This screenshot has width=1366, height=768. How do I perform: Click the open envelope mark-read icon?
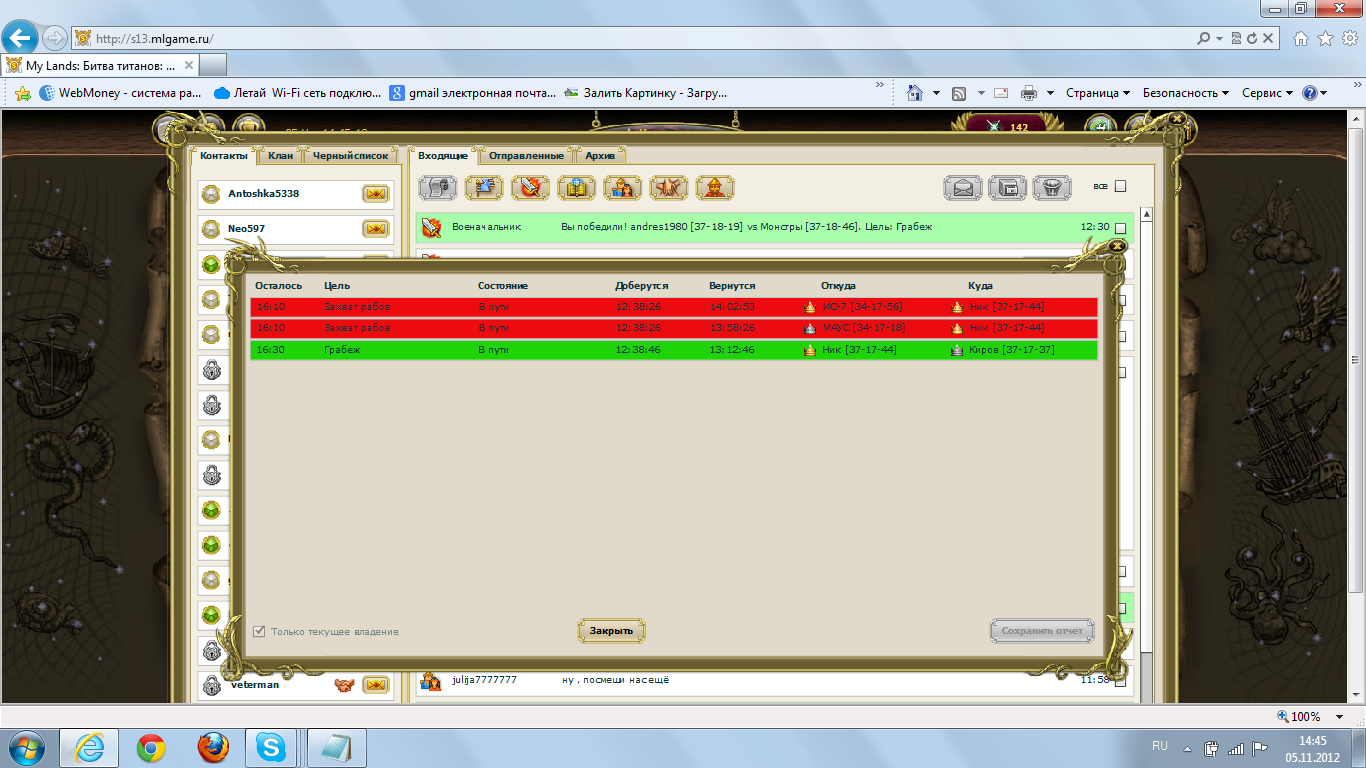tap(963, 187)
